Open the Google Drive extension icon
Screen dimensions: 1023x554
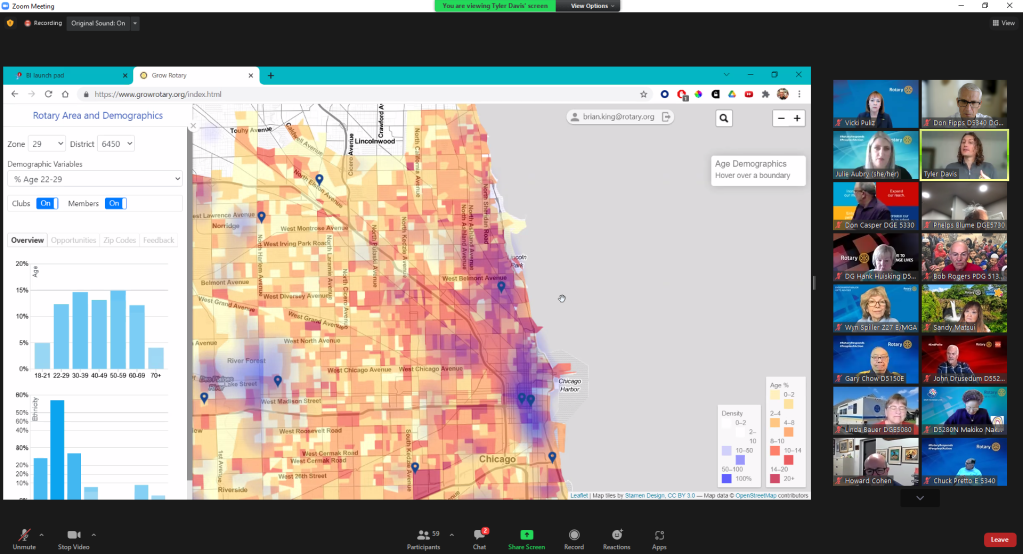pyautogui.click(x=731, y=94)
